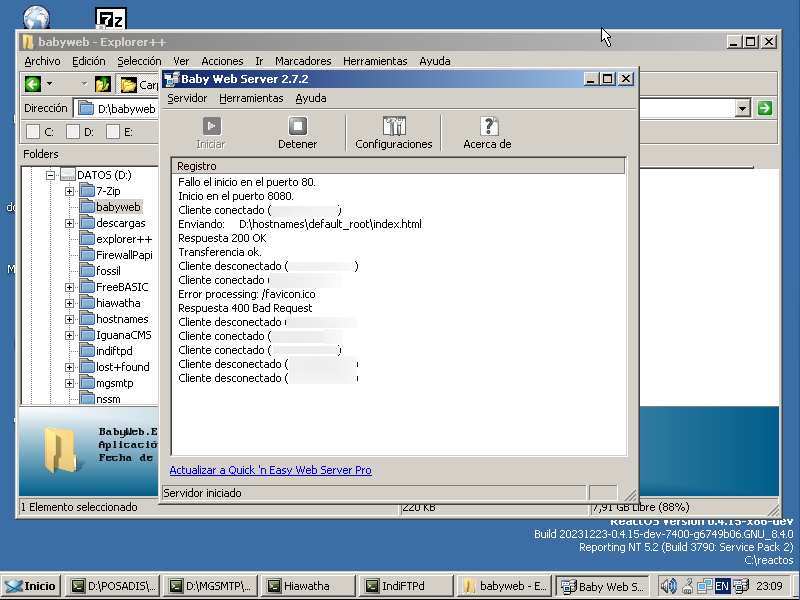Select the indiftpd folder in tree

coord(114,351)
